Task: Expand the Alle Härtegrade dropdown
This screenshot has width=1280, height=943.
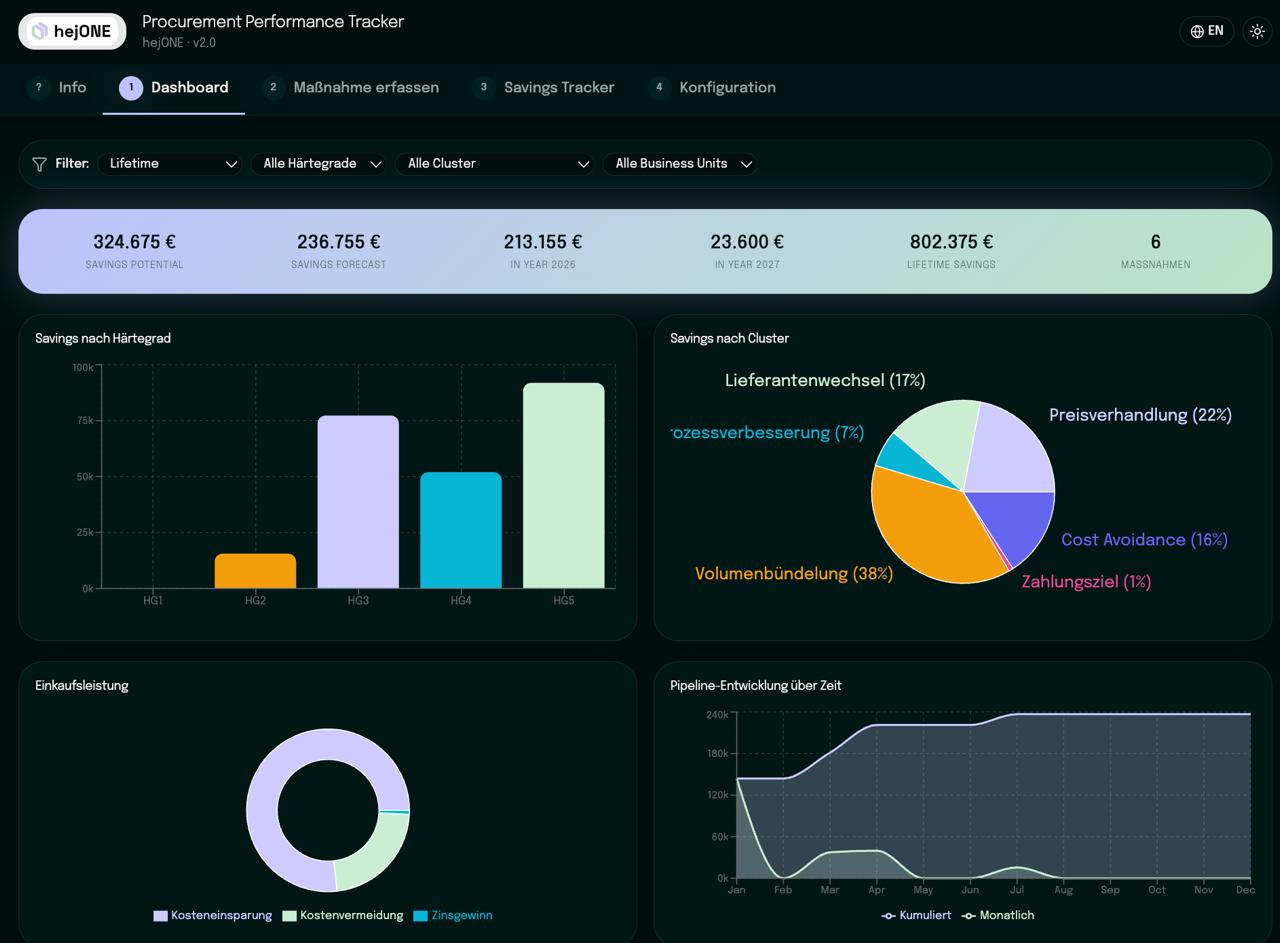Action: [319, 164]
